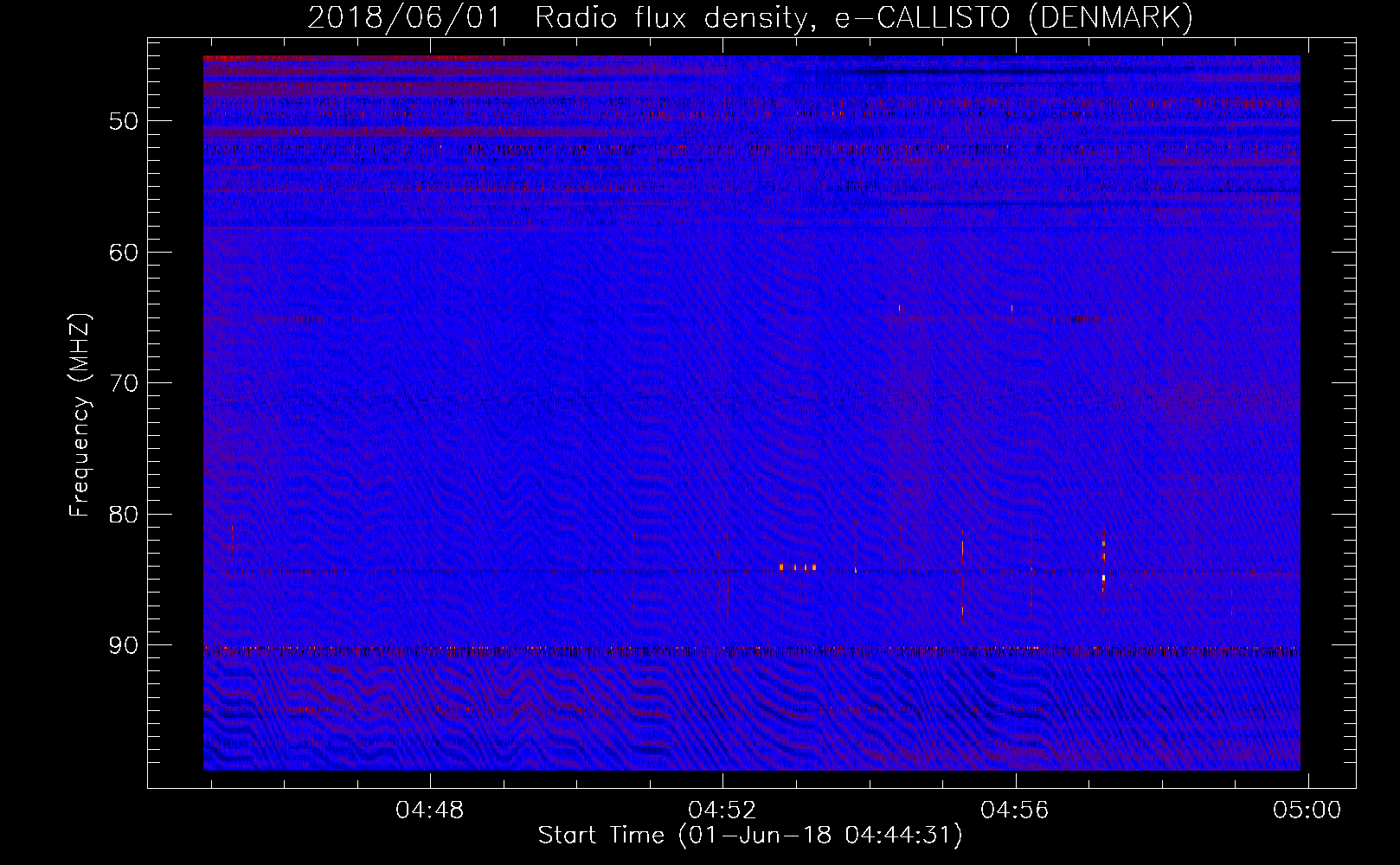Screen dimensions: 1400x865
Task: Click the 60 frequency tick label
Action: pyautogui.click(x=124, y=253)
